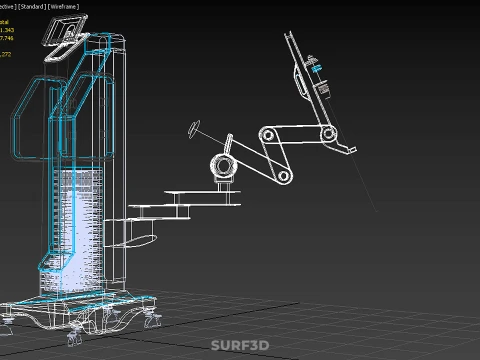Open the [Standard] viewport shading menu
The image size is (480, 360).
click(32, 7)
